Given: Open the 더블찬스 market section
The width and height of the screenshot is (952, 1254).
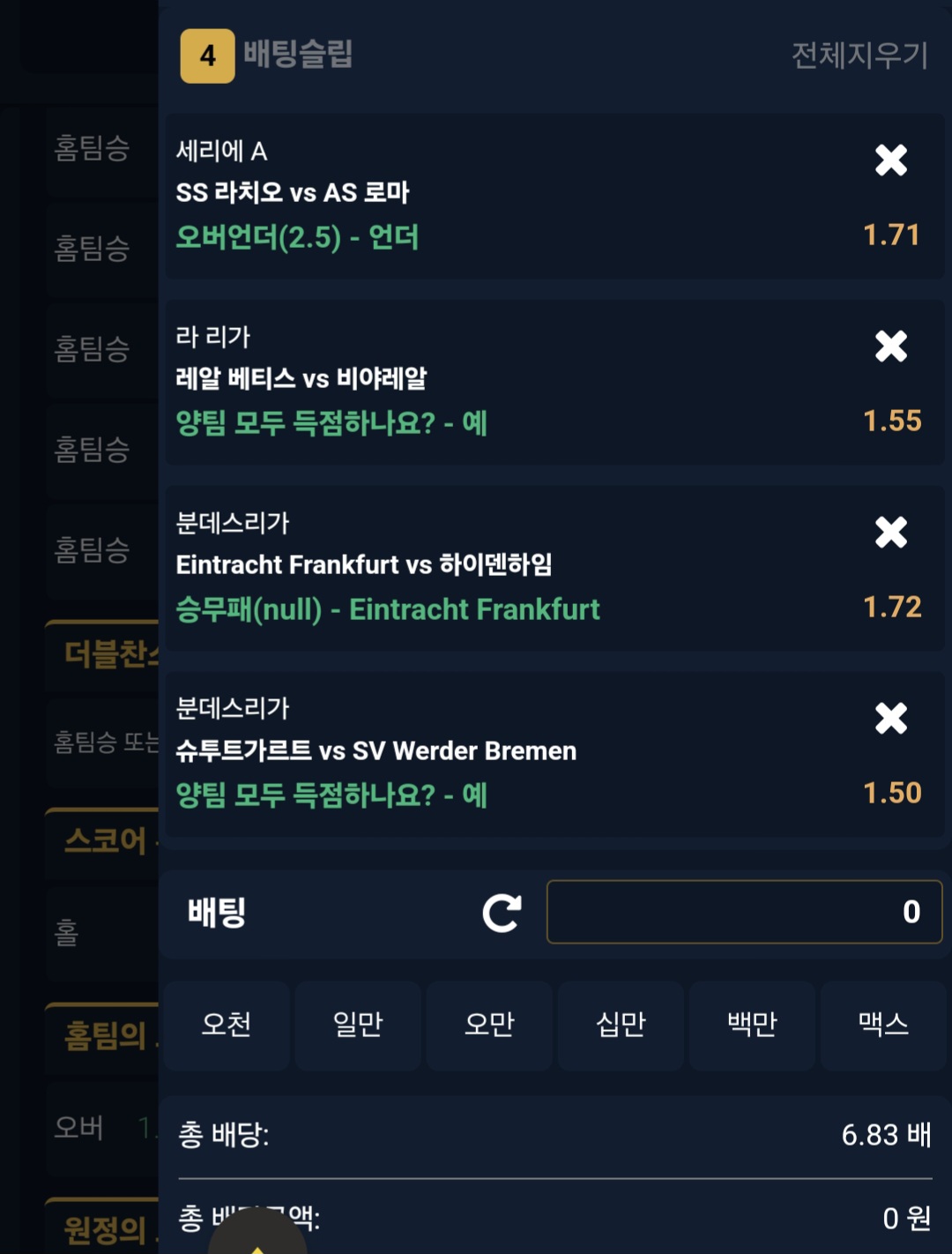Looking at the screenshot, I should point(106,654).
